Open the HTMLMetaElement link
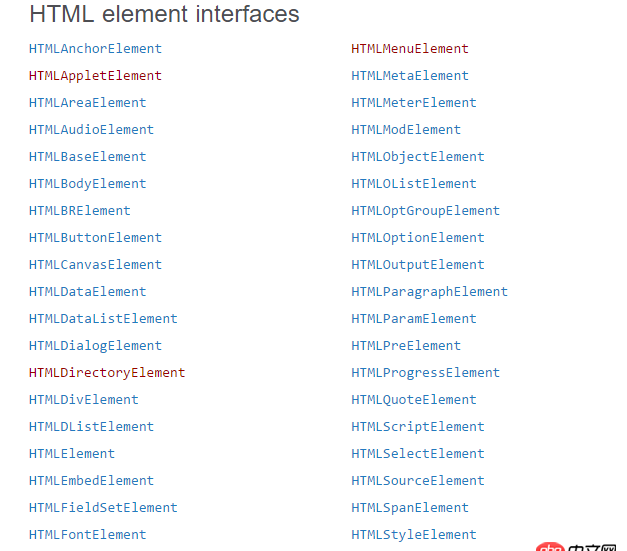Image resolution: width=627 pixels, height=551 pixels. tap(410, 75)
